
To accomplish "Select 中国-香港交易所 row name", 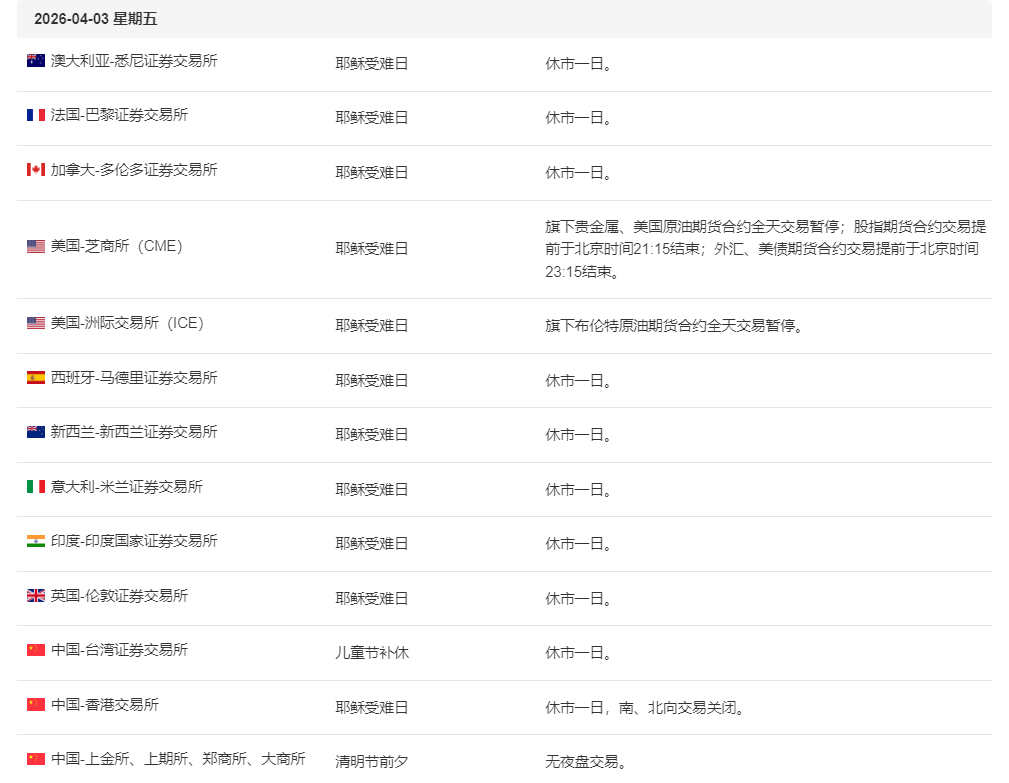I will tap(104, 705).
